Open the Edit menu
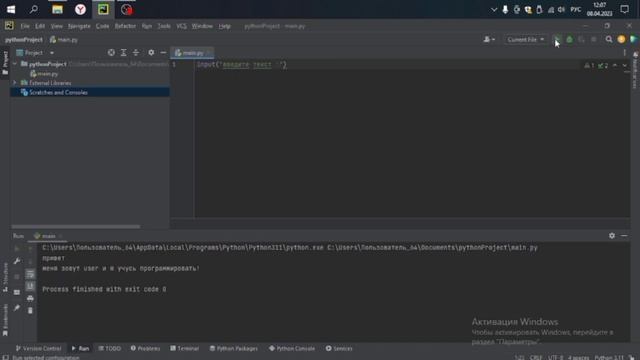 point(40,26)
